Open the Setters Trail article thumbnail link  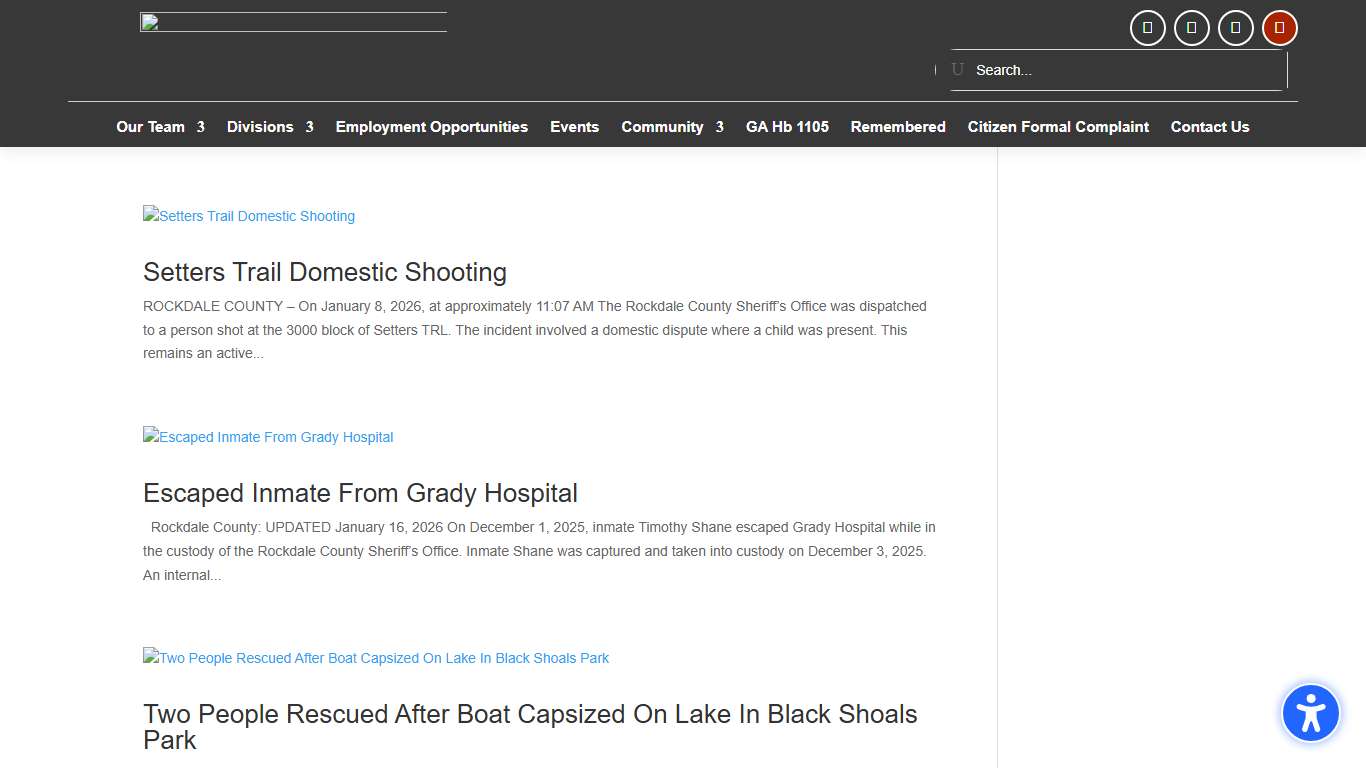[248, 216]
